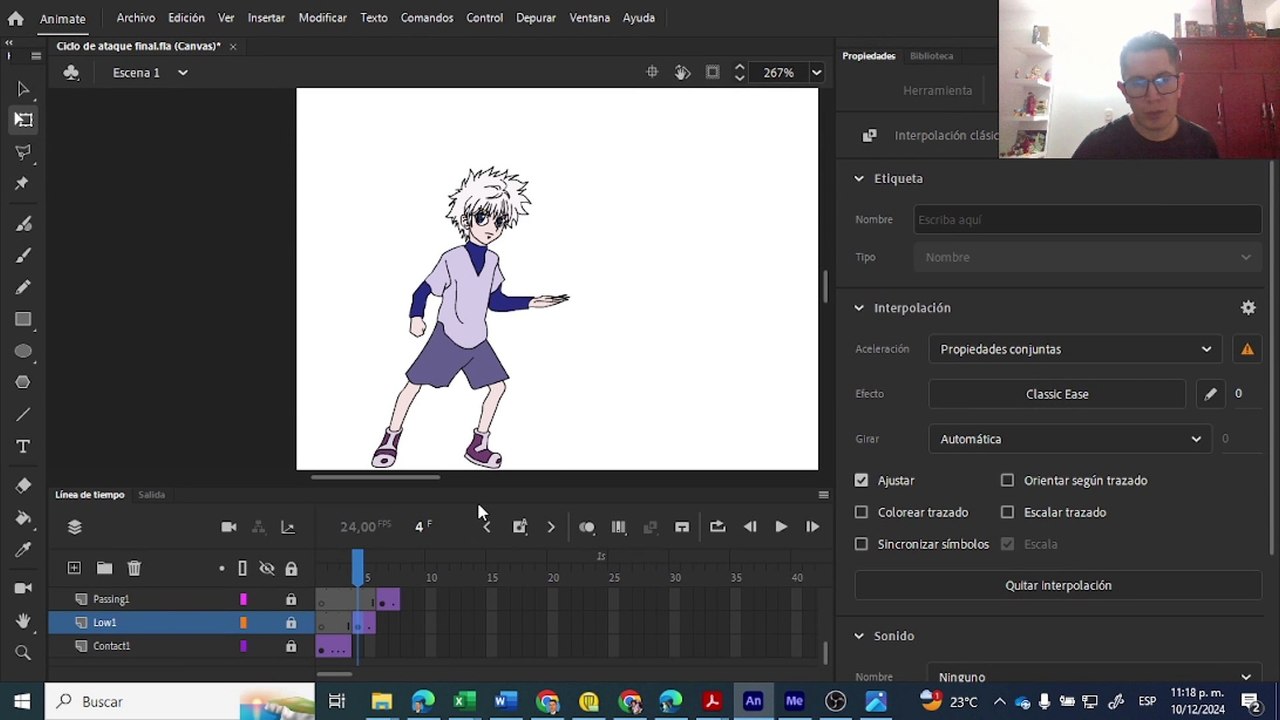
Task: Select the Text tool in toolbar
Action: pyautogui.click(x=23, y=447)
